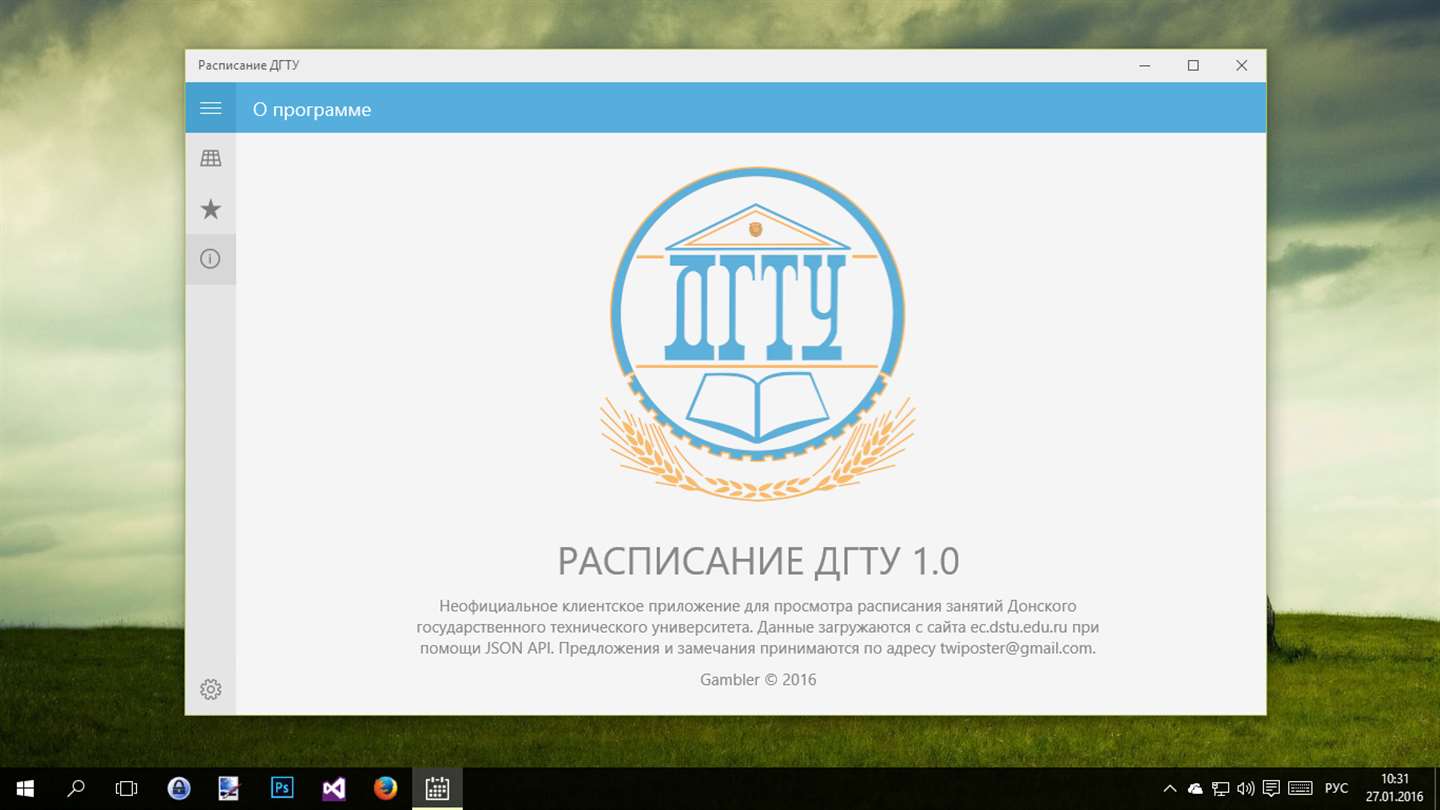Open the clock and date flyout
The width and height of the screenshot is (1440, 810).
(1394, 788)
